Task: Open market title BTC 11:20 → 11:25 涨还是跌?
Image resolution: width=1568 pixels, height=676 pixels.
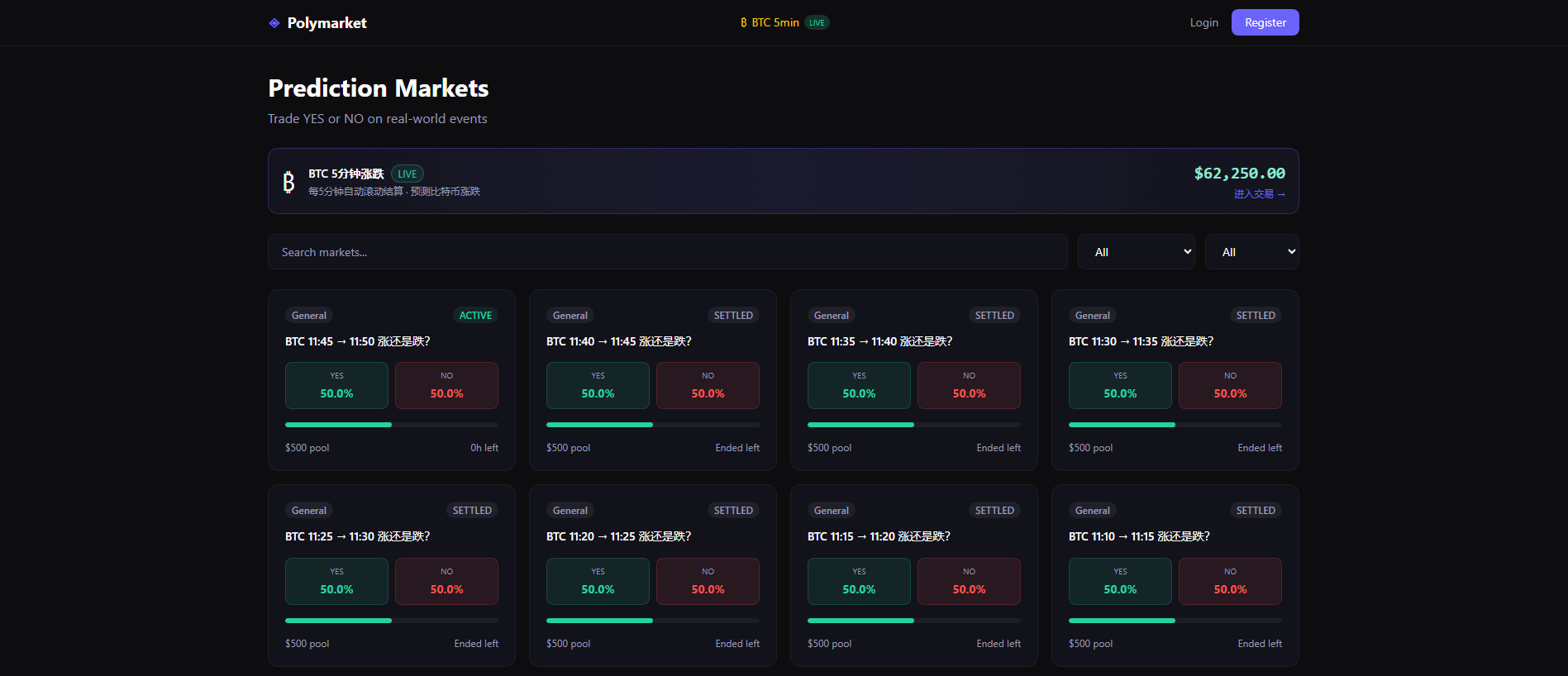Action: click(x=618, y=536)
